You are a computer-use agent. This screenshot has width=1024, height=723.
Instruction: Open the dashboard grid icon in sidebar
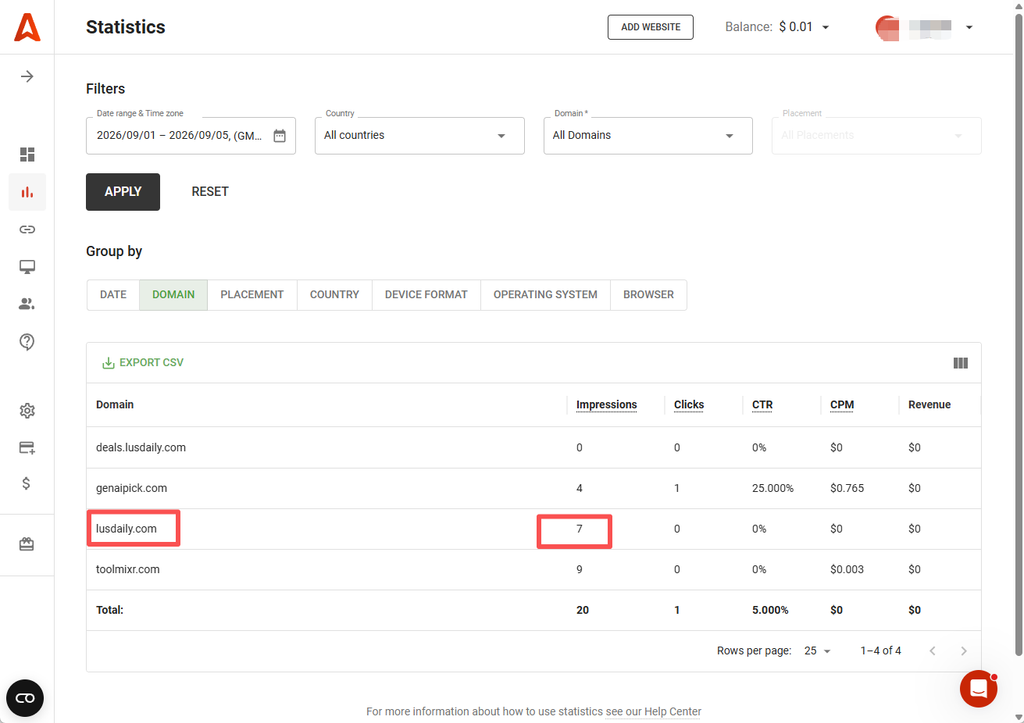click(x=27, y=154)
